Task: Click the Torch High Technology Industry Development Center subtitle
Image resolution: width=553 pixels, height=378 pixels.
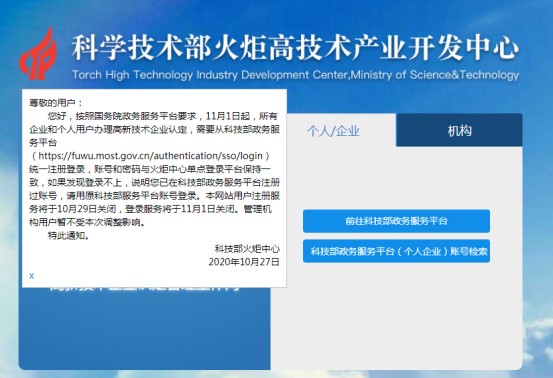Action: point(295,75)
